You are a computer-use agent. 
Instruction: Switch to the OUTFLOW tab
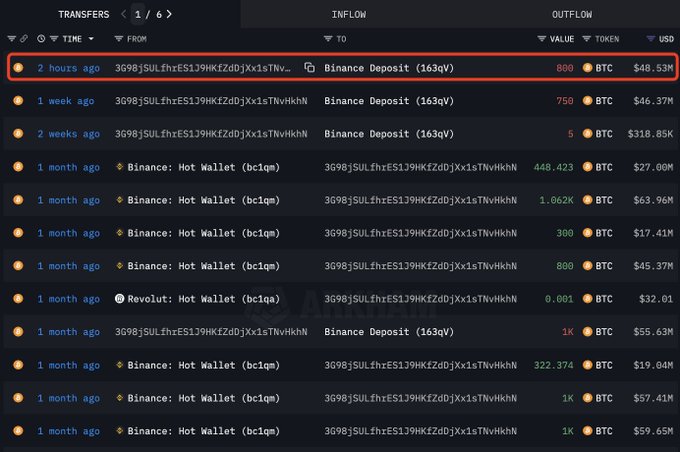572,14
